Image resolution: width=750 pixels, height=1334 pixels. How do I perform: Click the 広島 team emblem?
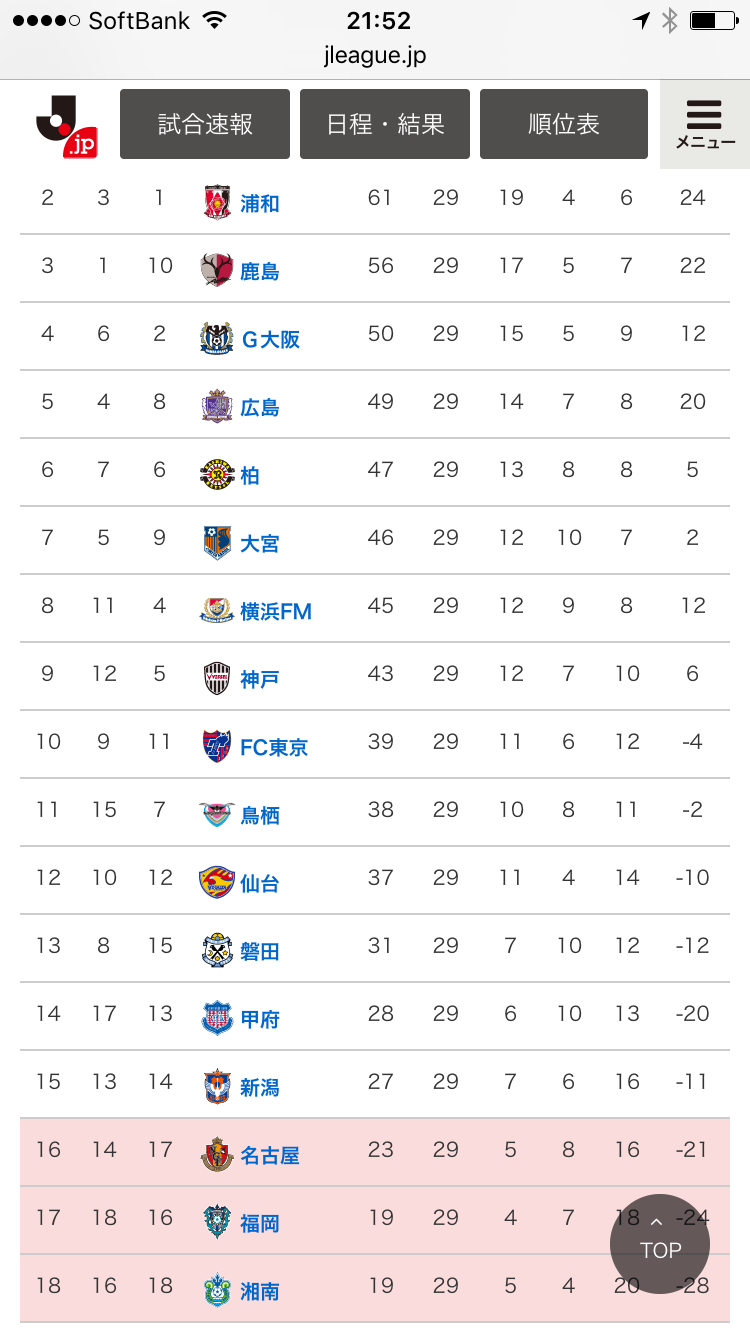pos(217,406)
